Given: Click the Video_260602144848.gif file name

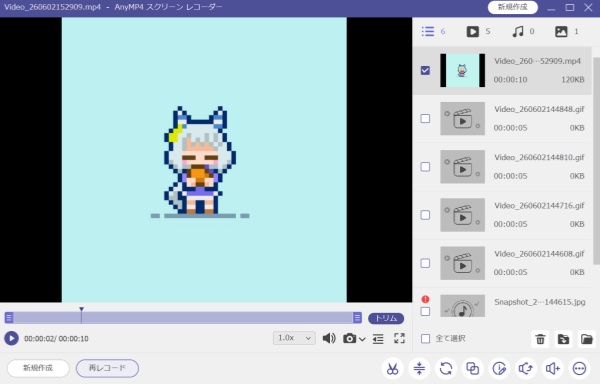Looking at the screenshot, I should tap(539, 109).
